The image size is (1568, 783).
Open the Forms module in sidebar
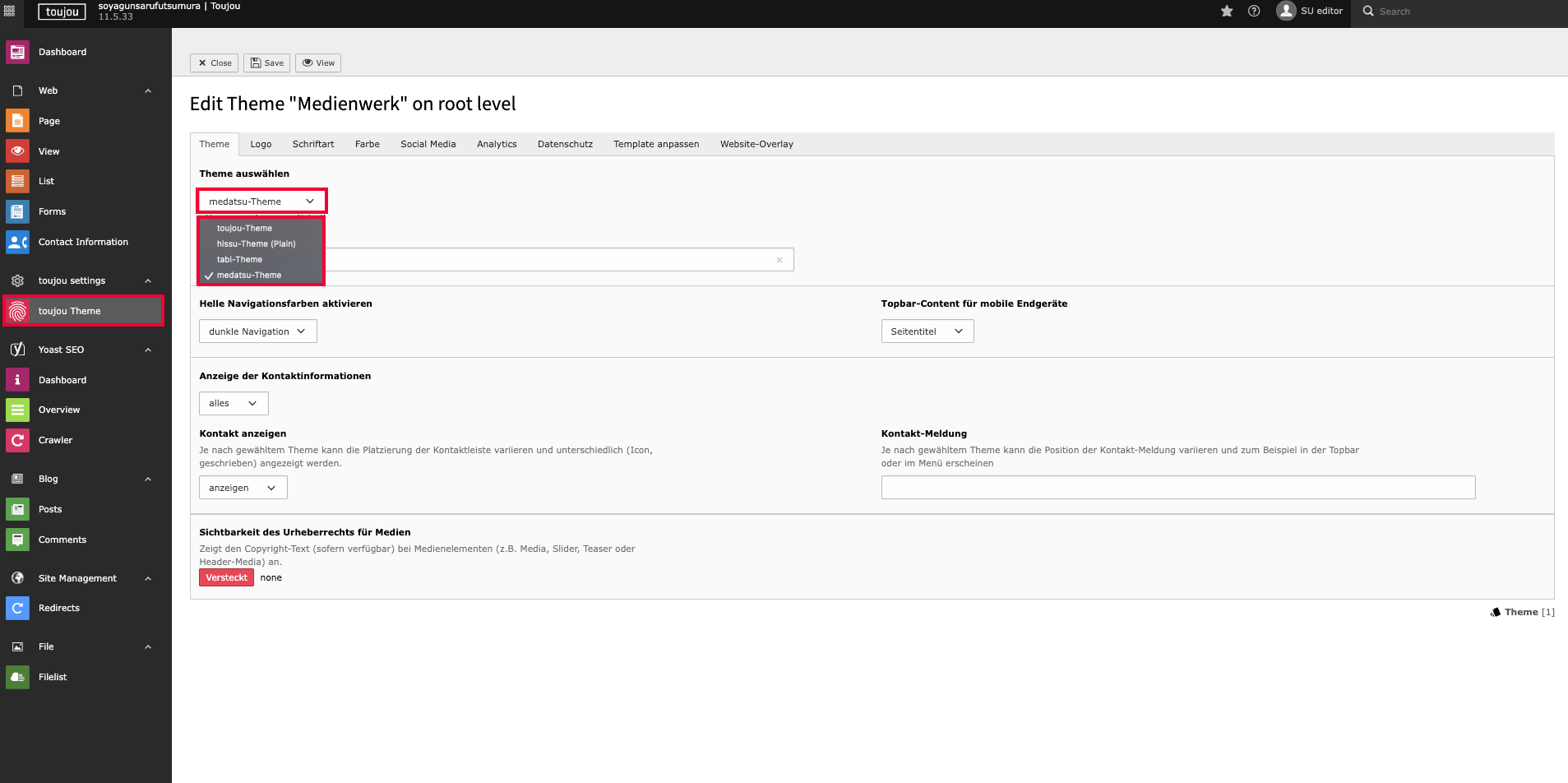tap(52, 211)
